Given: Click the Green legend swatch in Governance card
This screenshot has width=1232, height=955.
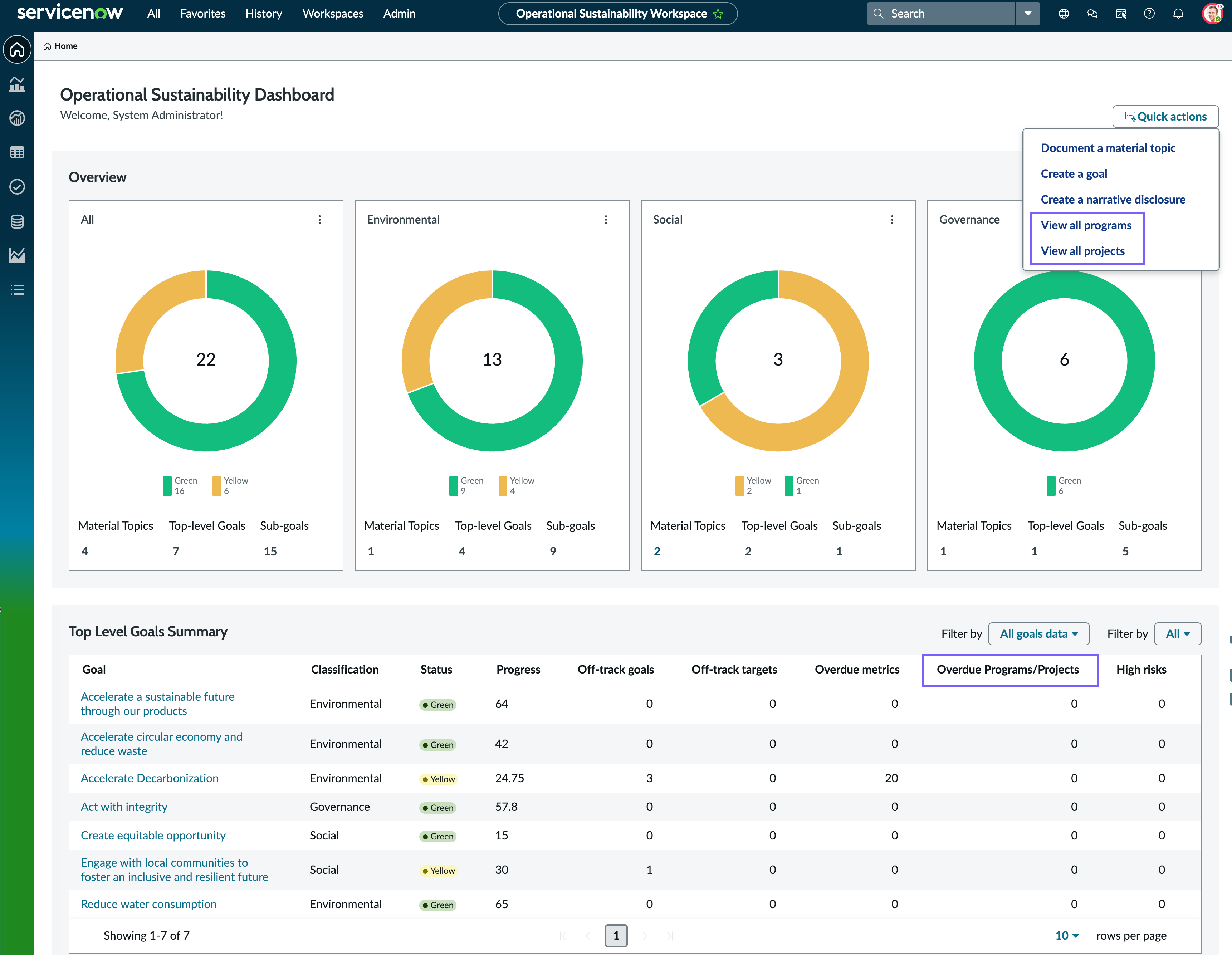Looking at the screenshot, I should (x=1051, y=486).
